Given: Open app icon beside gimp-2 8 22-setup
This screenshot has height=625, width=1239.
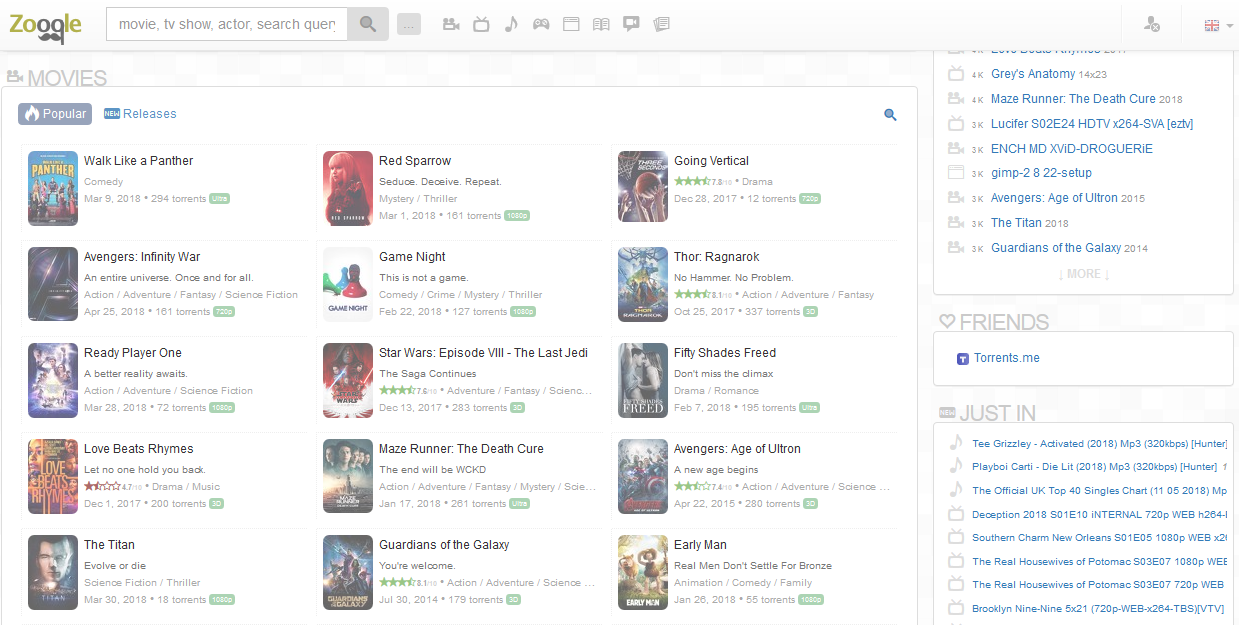Looking at the screenshot, I should [x=955, y=173].
